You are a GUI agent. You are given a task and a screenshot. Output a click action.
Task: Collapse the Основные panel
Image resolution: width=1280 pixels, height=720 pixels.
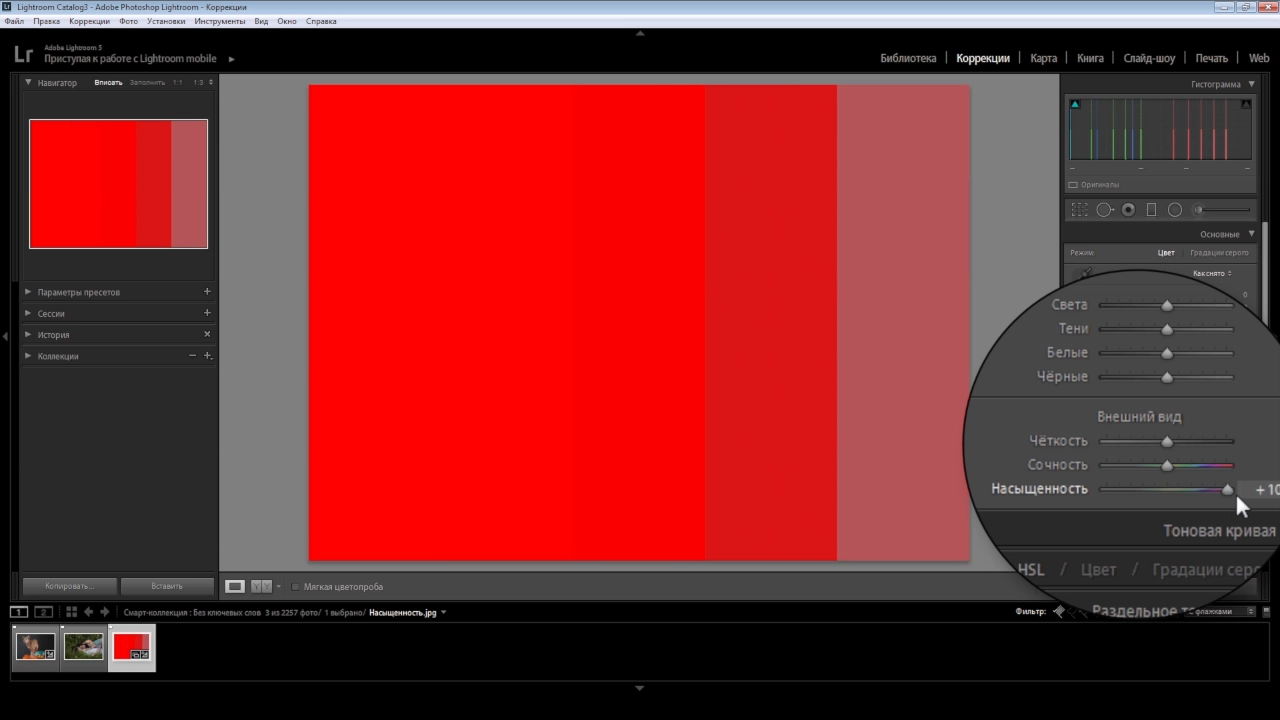(1251, 234)
